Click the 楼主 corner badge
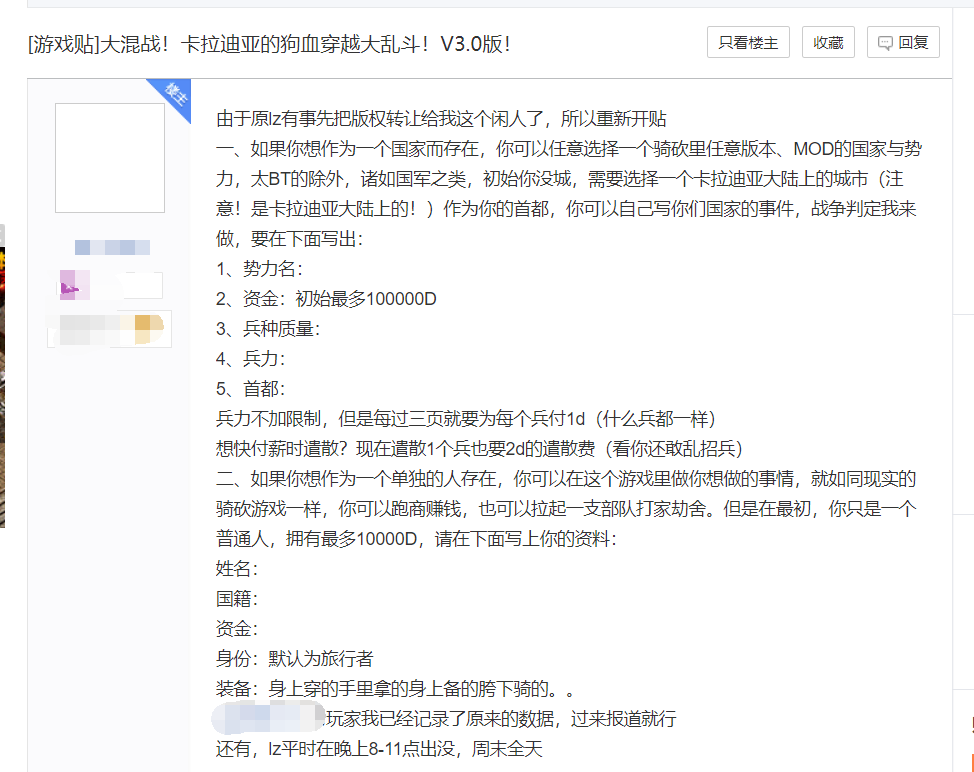This screenshot has height=772, width=974. [x=175, y=96]
